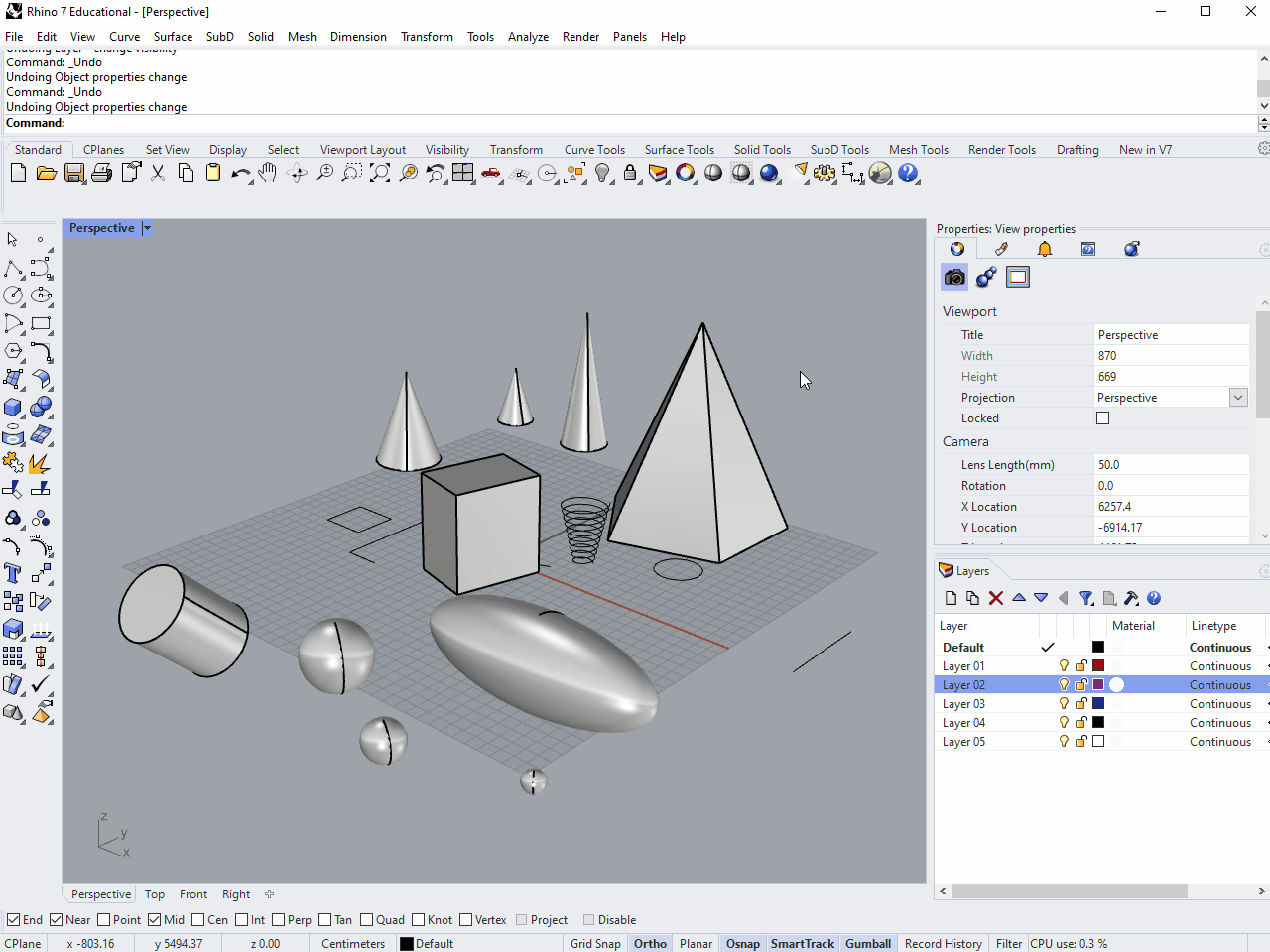Screen dimensions: 1270x952
Task: Select the Box solid tool in the left toolbar
Action: coord(13,407)
